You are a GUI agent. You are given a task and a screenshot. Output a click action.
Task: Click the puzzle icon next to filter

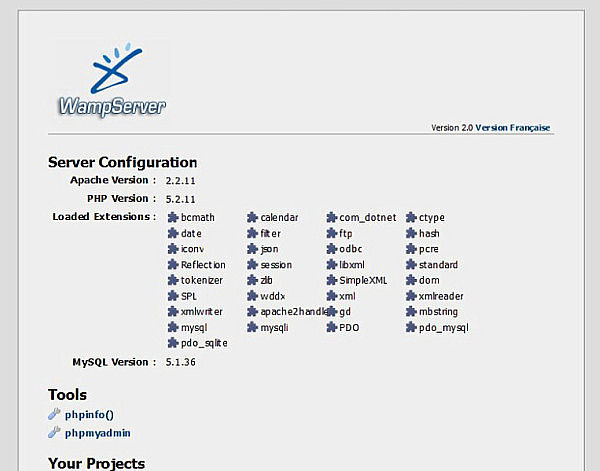click(252, 233)
